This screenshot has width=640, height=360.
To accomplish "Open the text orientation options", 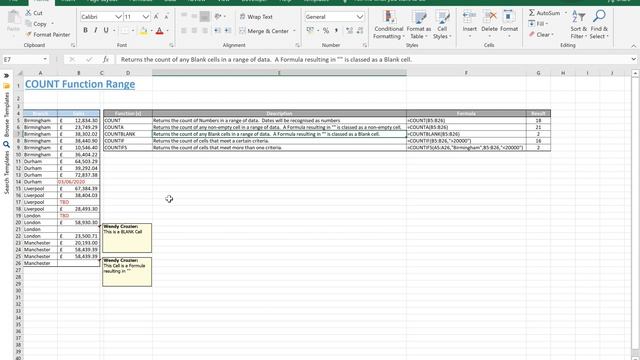I will (219, 16).
